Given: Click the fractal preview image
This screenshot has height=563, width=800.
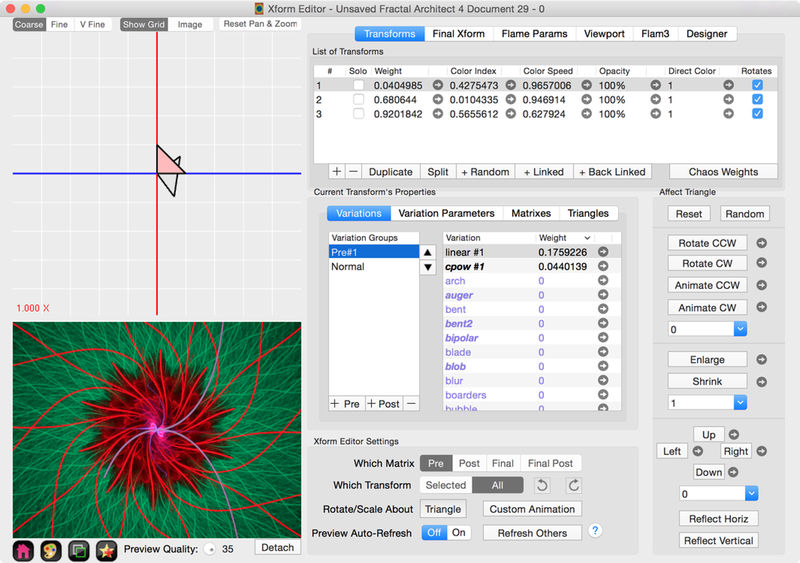Looking at the screenshot, I should [x=157, y=430].
